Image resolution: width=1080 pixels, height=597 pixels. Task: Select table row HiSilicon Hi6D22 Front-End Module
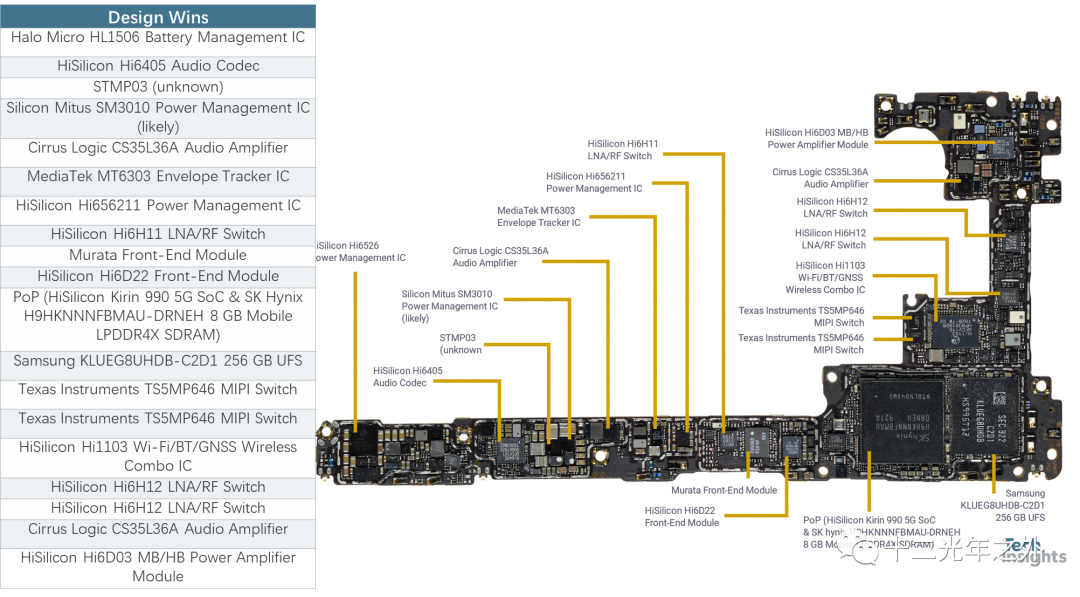[x=158, y=277]
